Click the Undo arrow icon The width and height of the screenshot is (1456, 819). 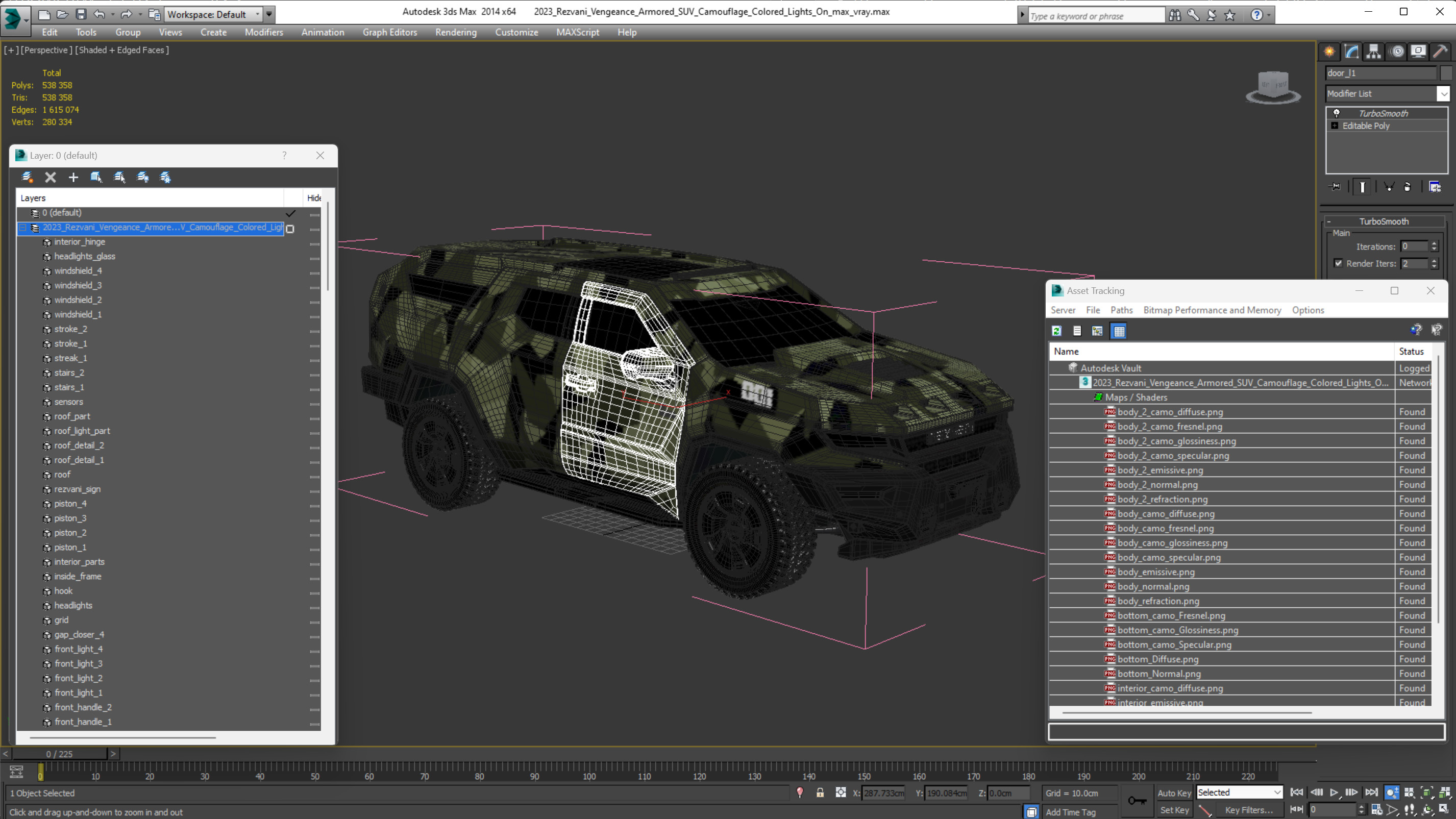[100, 14]
